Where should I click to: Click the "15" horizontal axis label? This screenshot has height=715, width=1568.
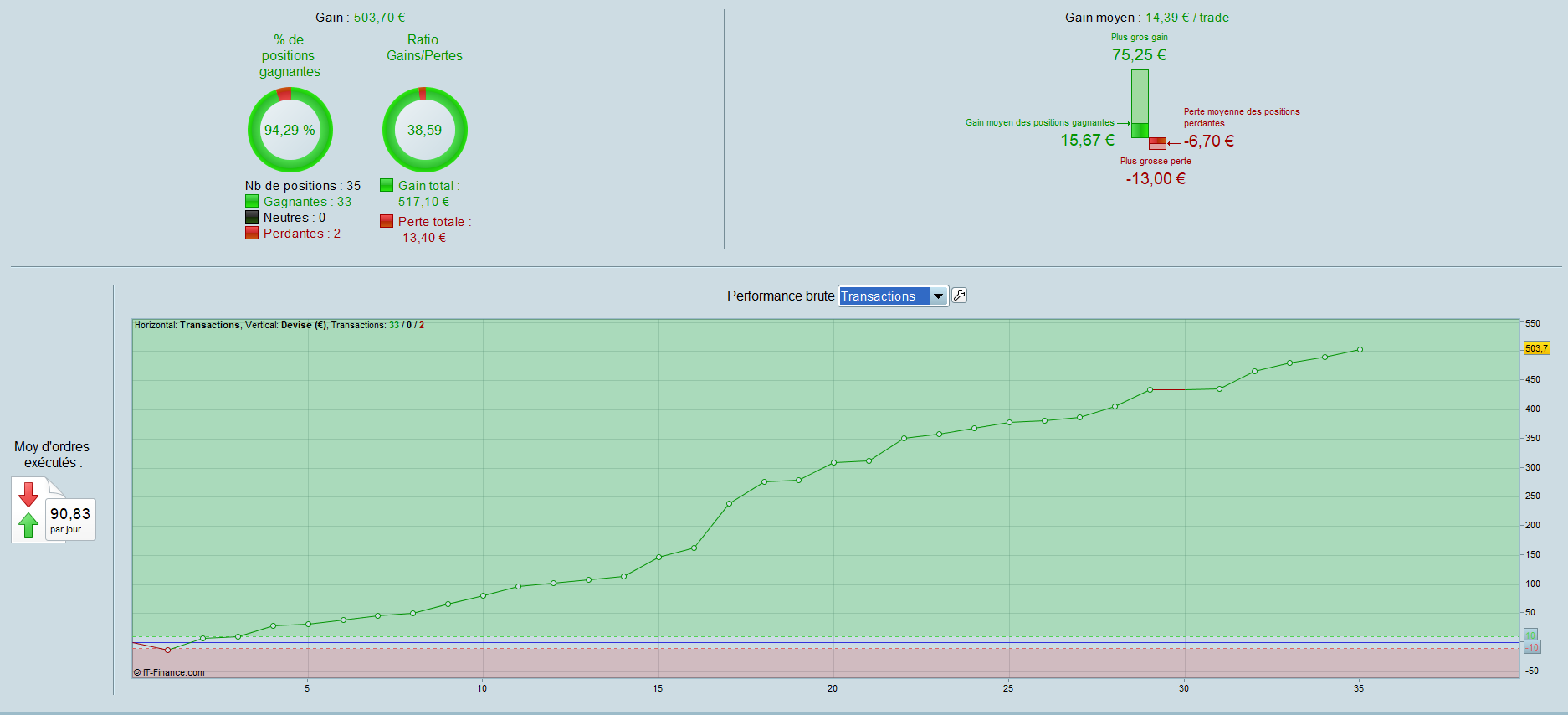tap(658, 688)
